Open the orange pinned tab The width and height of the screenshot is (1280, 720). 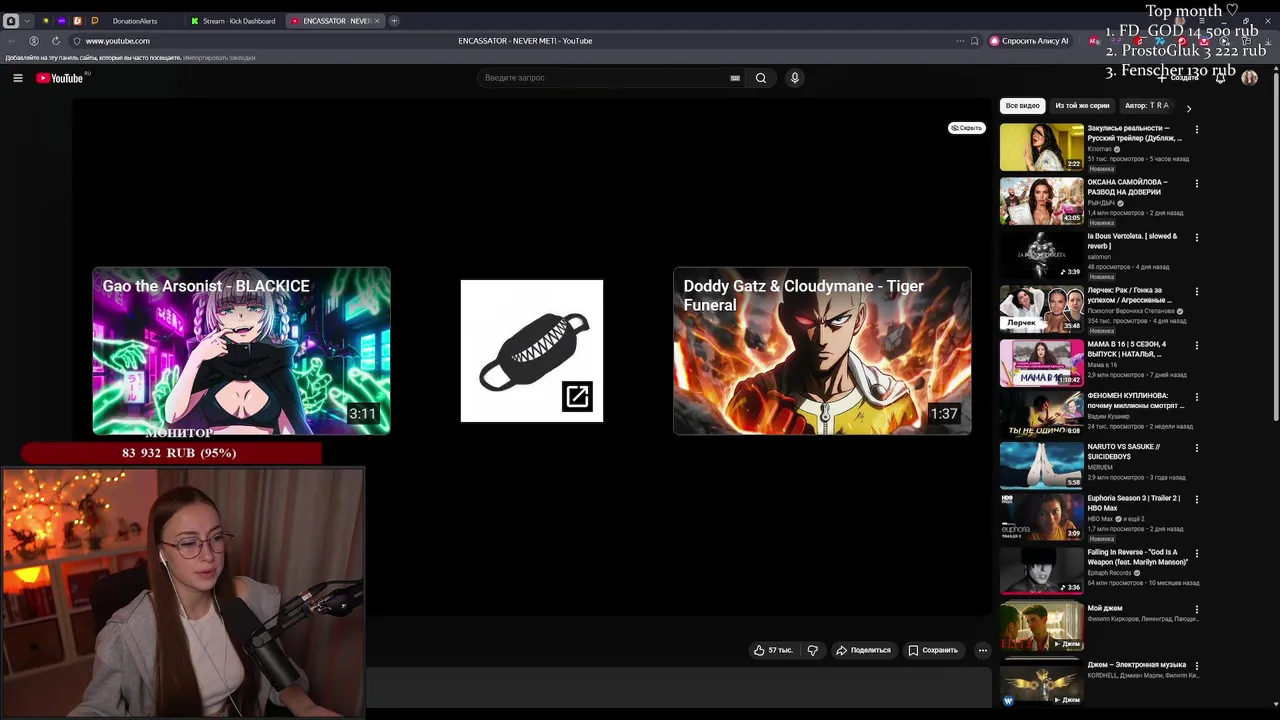77,20
